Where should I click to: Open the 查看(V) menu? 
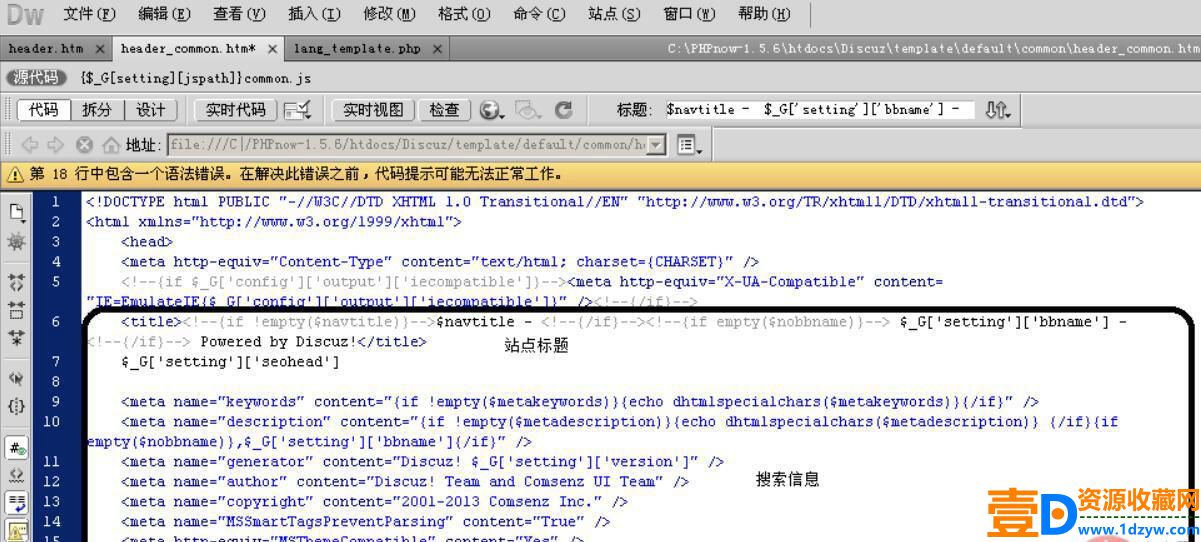click(x=239, y=14)
